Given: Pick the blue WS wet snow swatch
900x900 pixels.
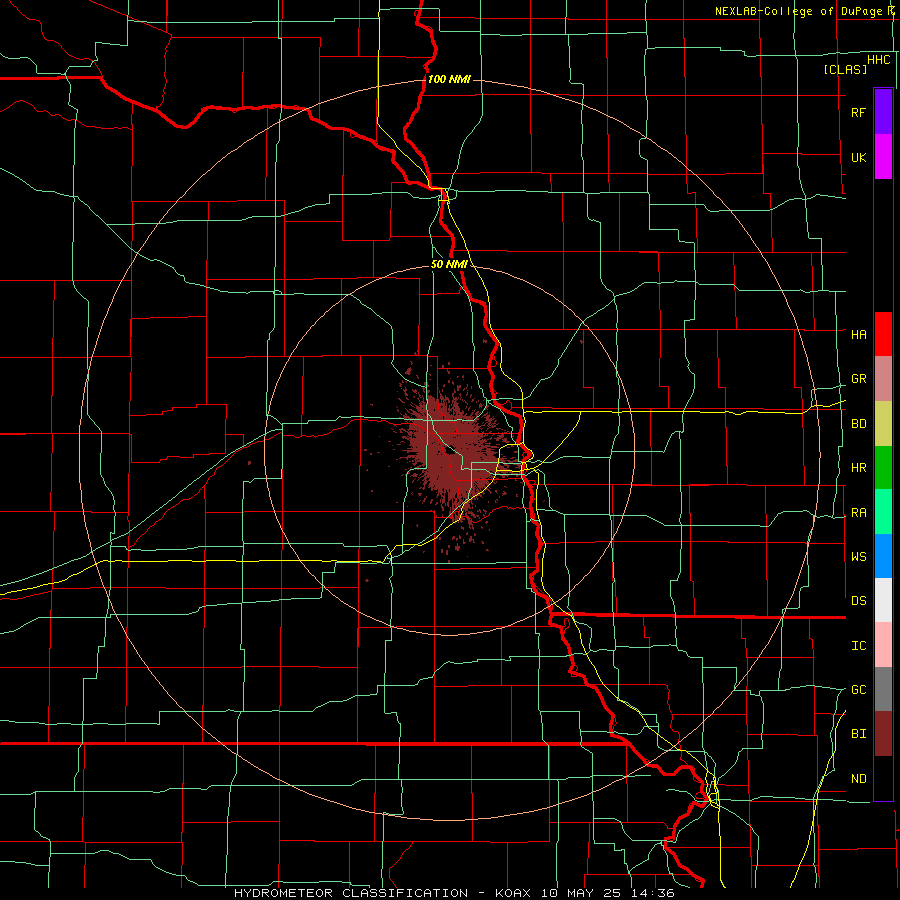Looking at the screenshot, I should [x=883, y=556].
